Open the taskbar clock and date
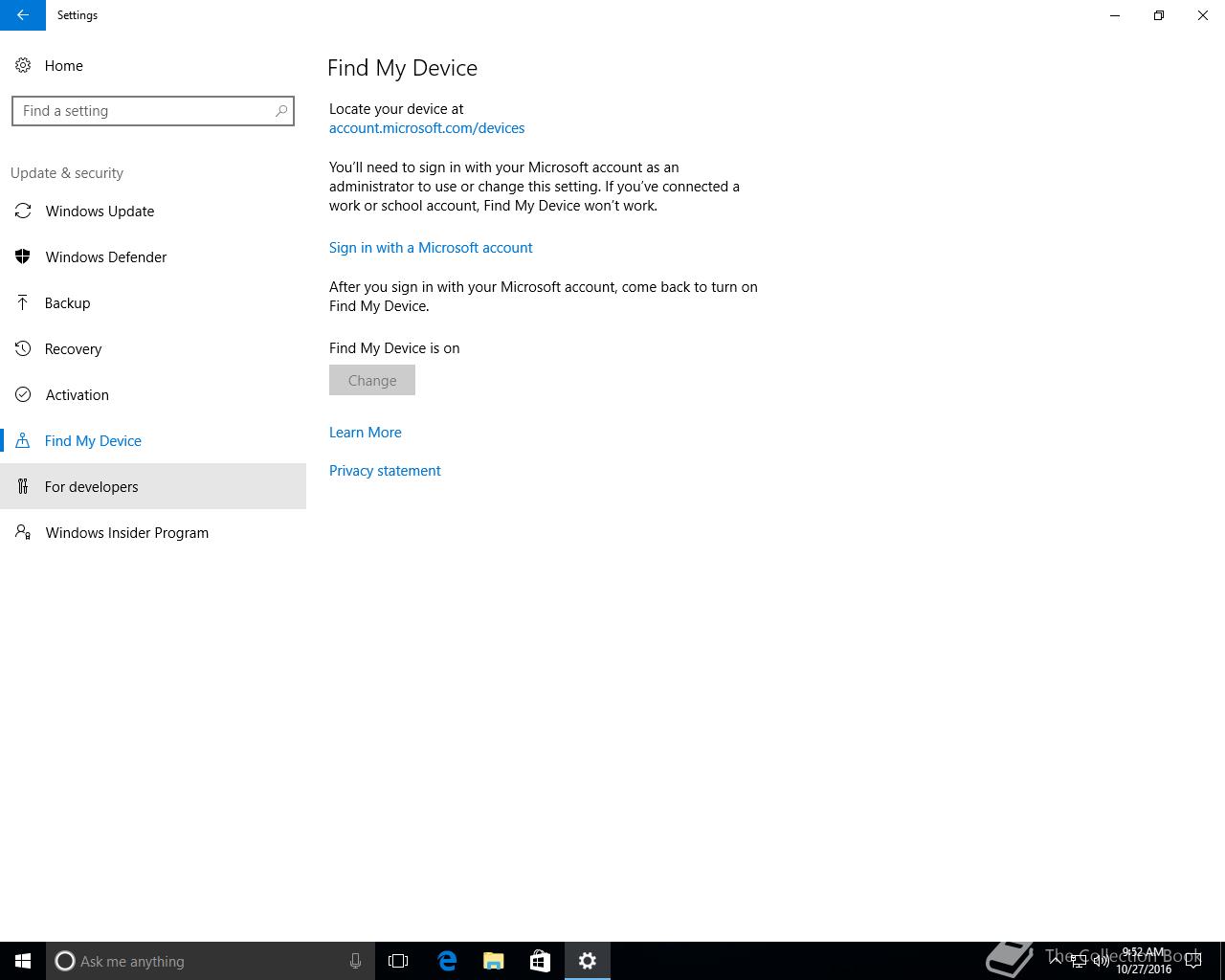This screenshot has width=1225, height=980. point(1144,961)
